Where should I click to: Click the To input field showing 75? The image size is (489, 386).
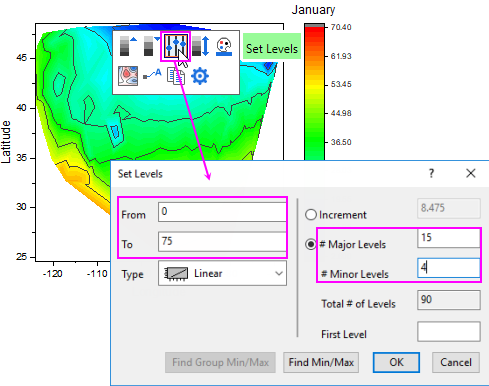click(222, 241)
